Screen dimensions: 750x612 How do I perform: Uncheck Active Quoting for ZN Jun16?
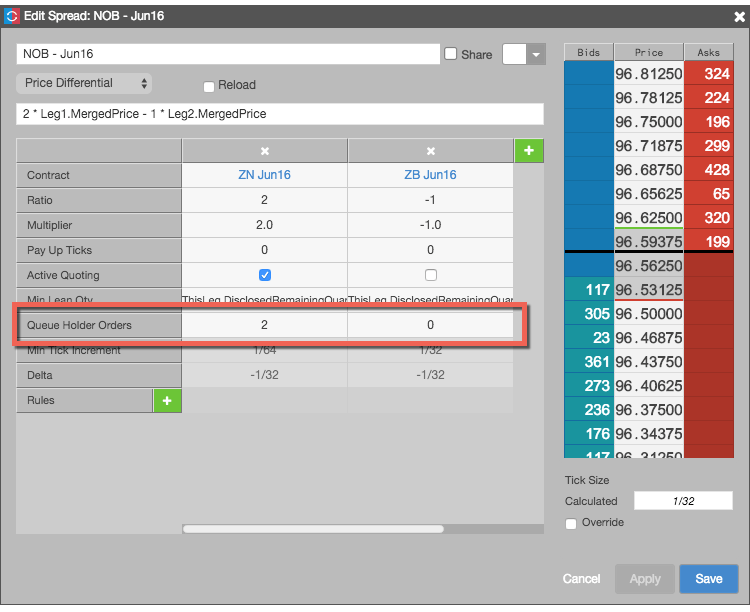click(265, 275)
